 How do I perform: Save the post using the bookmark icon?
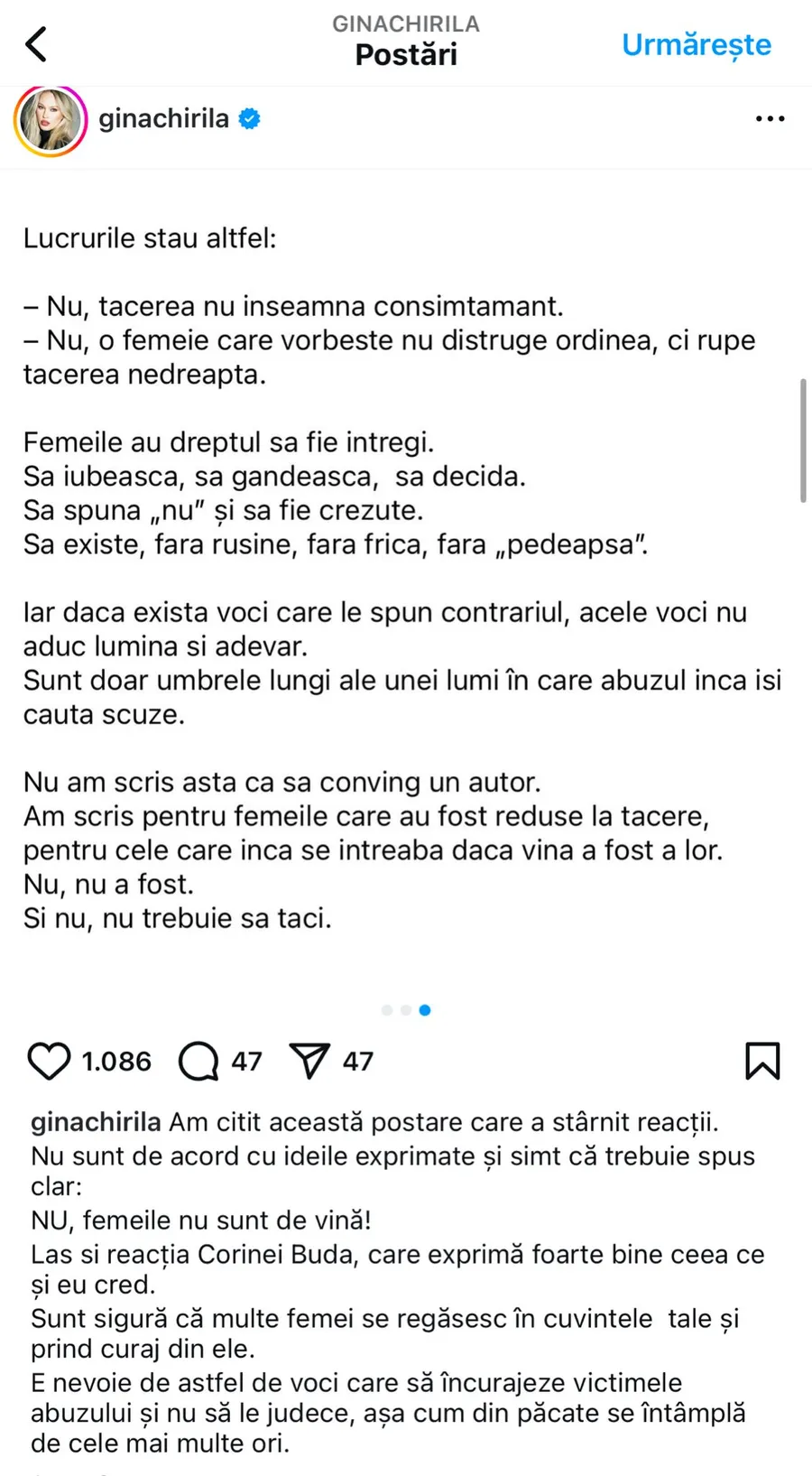pos(762,1062)
